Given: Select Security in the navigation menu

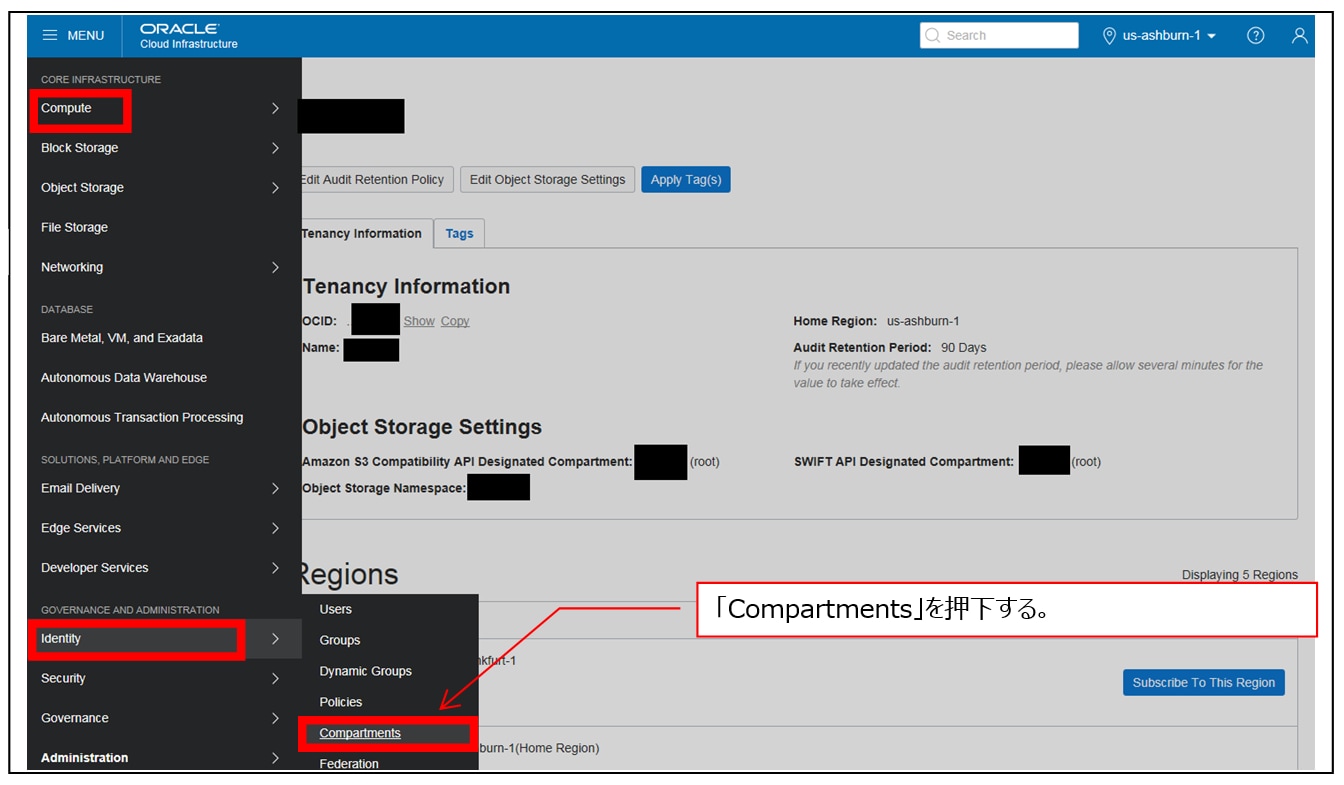Looking at the screenshot, I should point(63,679).
